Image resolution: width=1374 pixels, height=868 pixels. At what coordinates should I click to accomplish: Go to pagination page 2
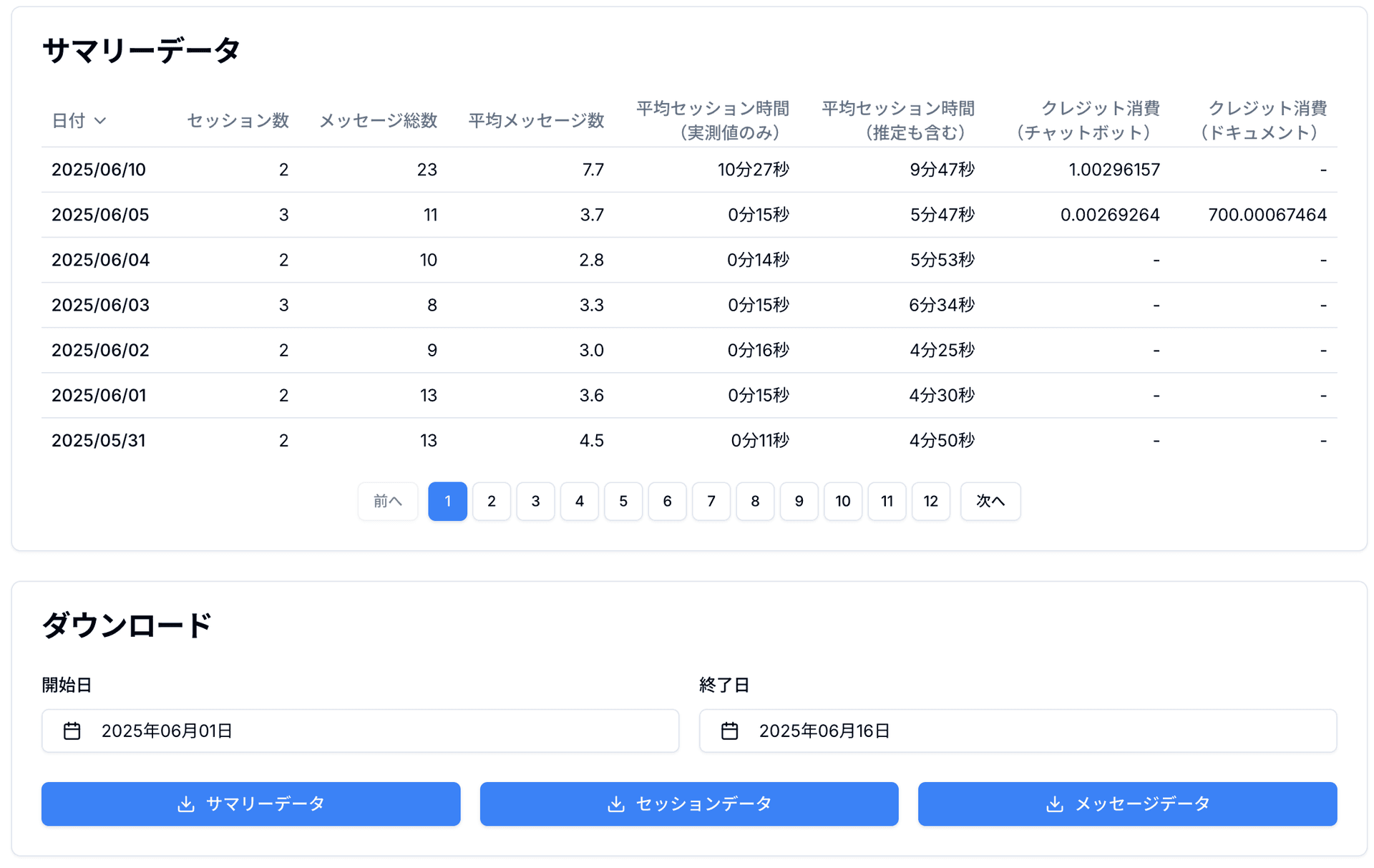(492, 501)
